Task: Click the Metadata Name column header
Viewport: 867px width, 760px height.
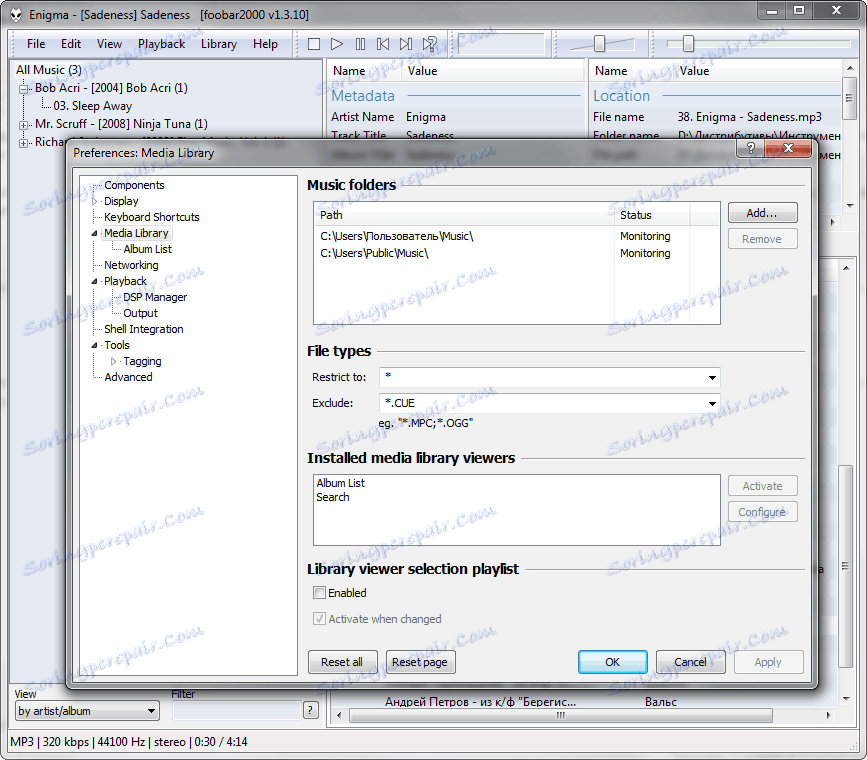Action: coord(365,71)
